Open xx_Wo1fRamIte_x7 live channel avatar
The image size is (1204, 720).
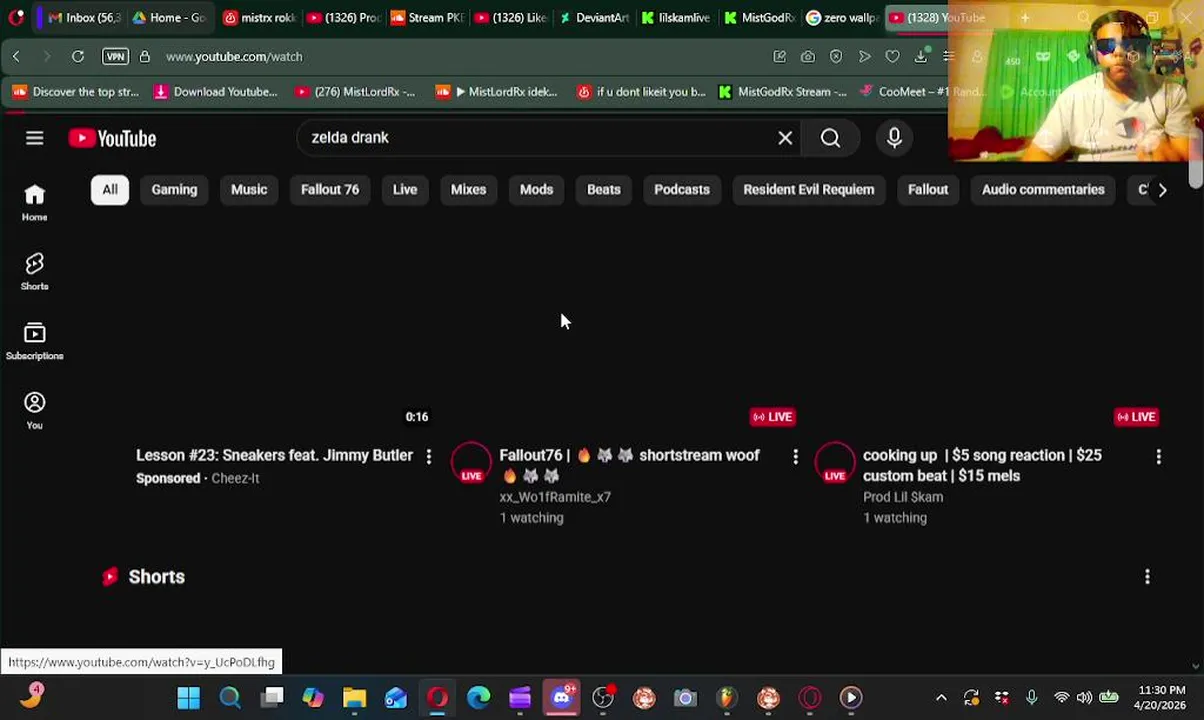(471, 463)
